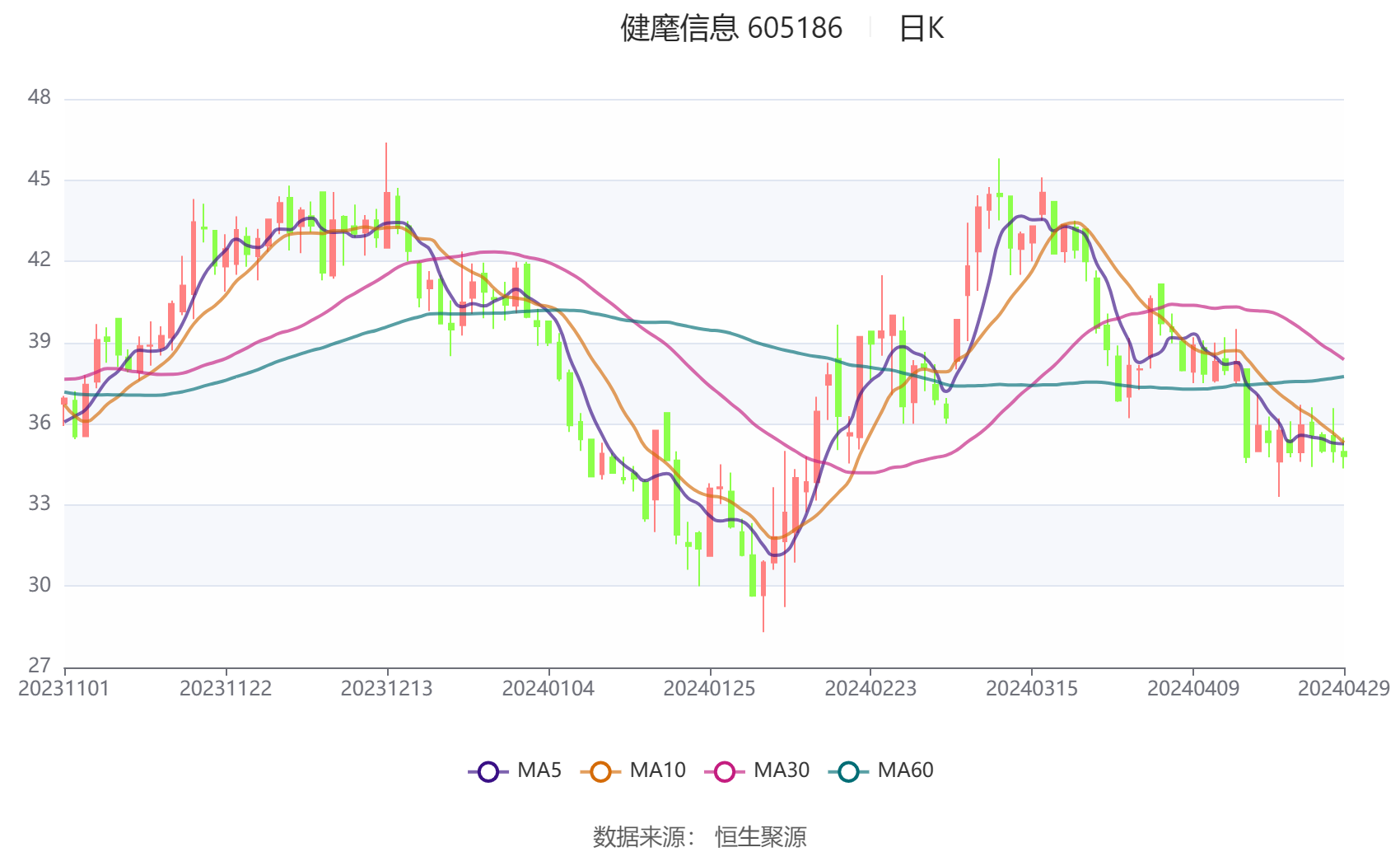Toggle the MA5 legend marker
This screenshot has height=852, width=1400.
coord(488,771)
